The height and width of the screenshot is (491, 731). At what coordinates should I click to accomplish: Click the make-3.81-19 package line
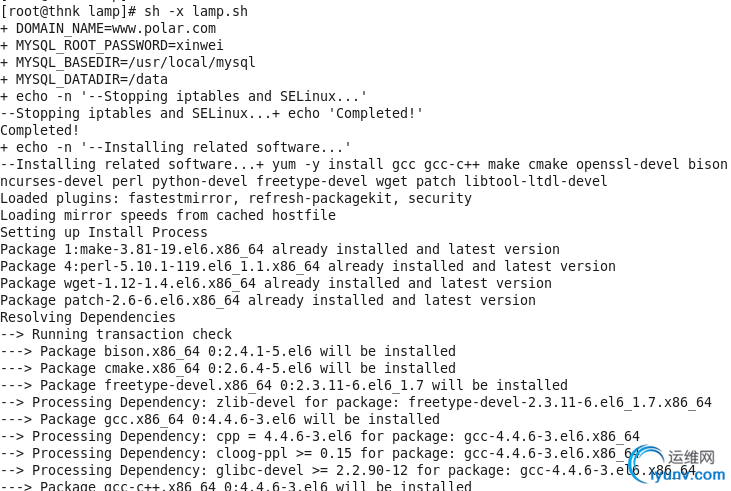pyautogui.click(x=280, y=249)
